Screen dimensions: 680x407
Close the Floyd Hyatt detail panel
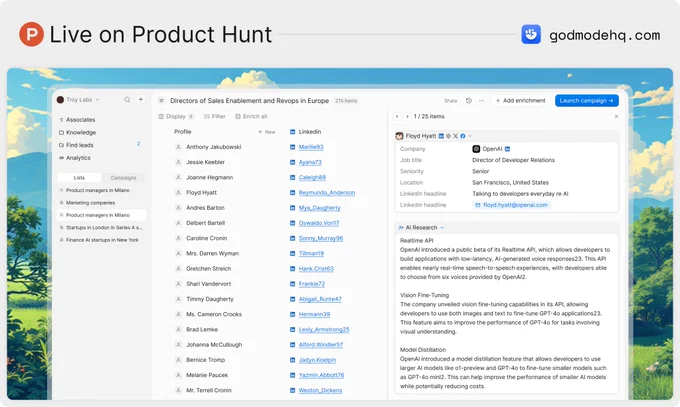pos(616,116)
